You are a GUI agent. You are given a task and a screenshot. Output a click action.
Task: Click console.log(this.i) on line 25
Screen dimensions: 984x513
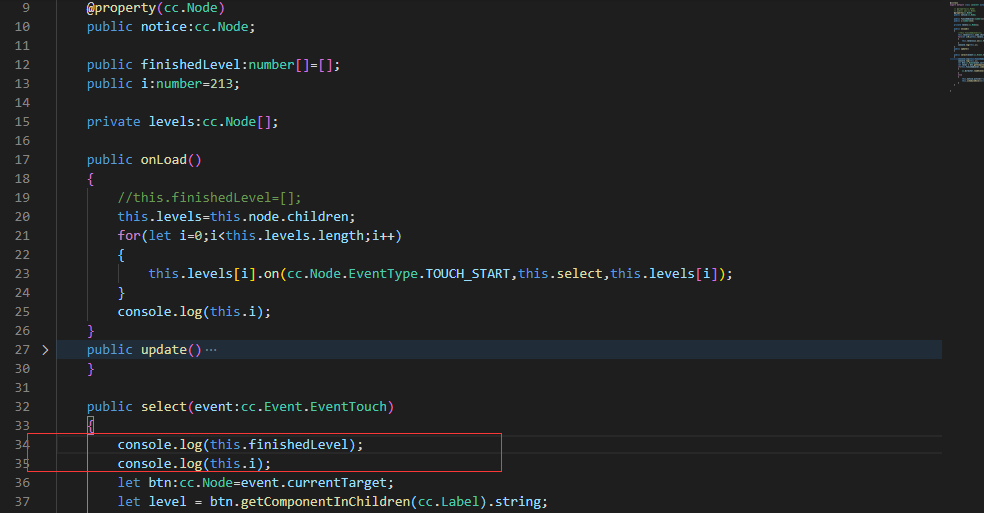194,311
